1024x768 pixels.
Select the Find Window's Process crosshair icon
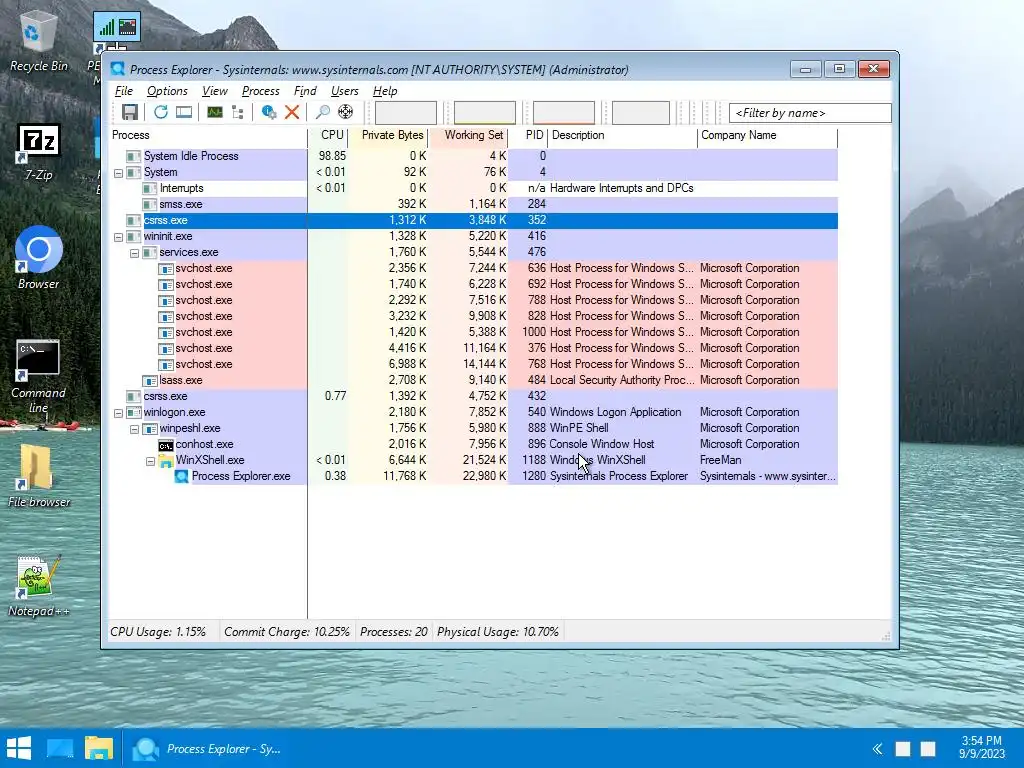345,112
